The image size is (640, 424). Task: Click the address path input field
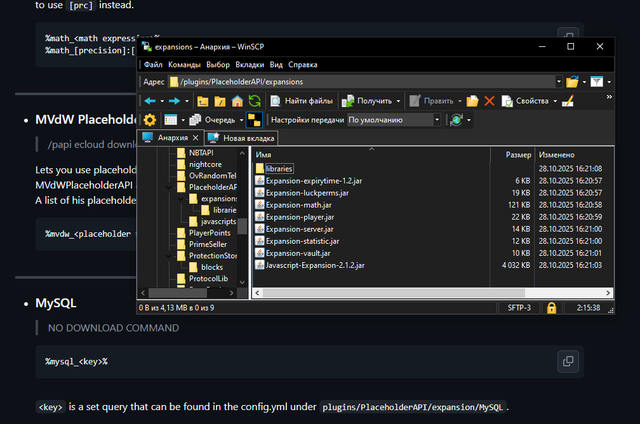click(362, 82)
